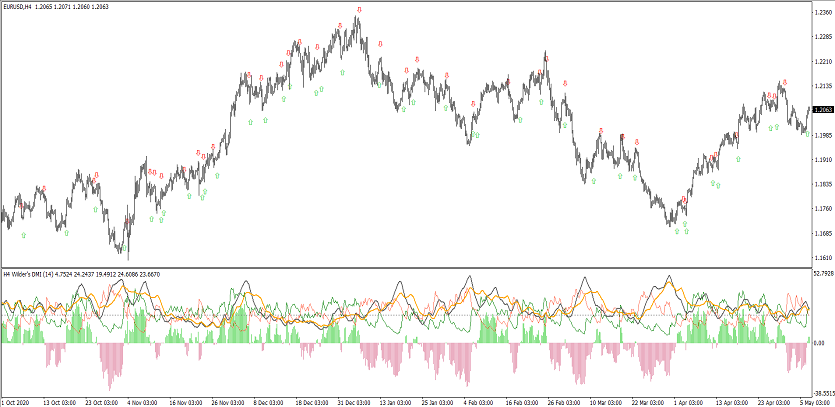Click the Wilder's DMI (14) indicator label
This screenshot has width=835, height=407.
pos(38,274)
